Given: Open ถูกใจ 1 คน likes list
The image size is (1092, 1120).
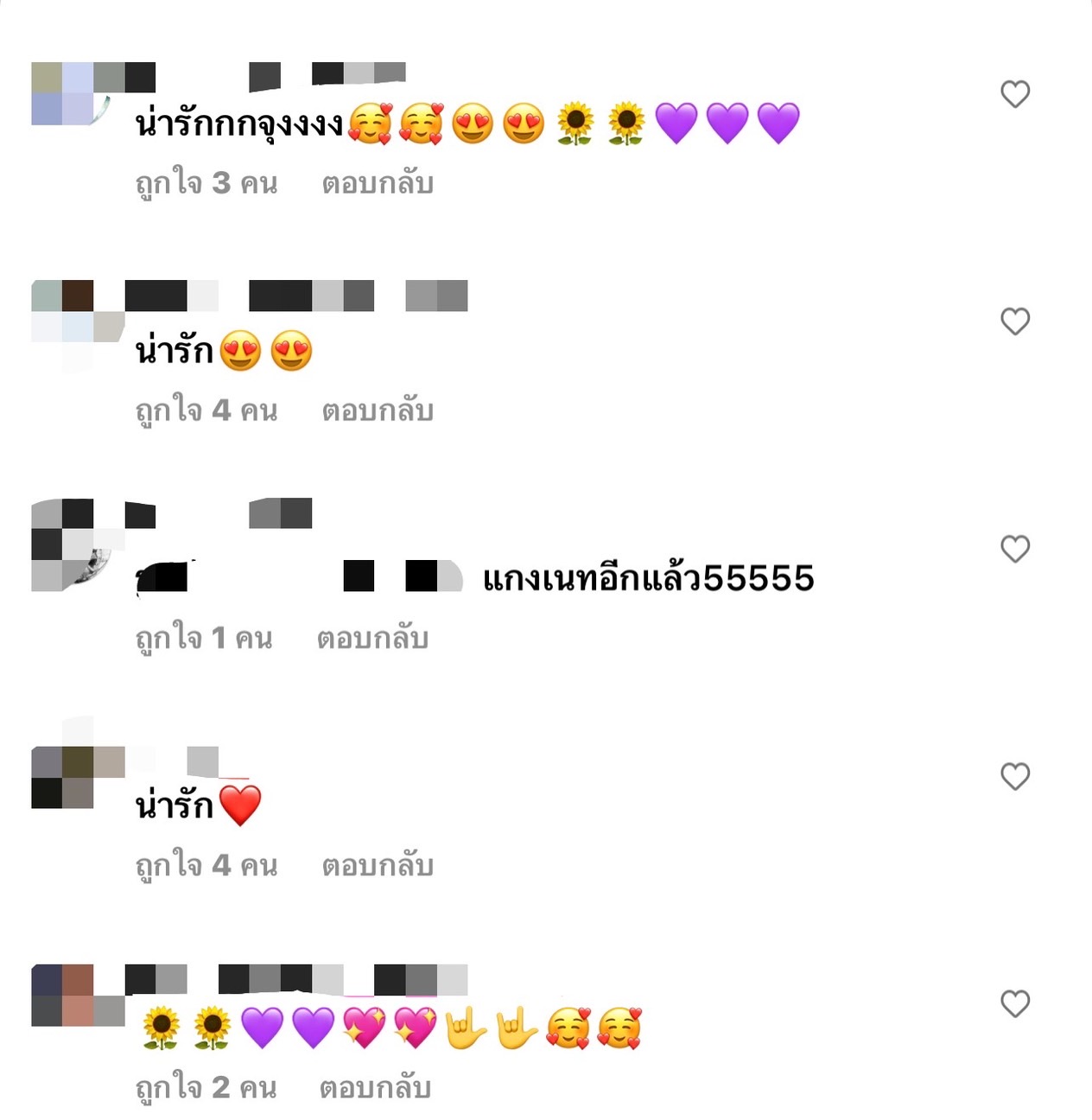Looking at the screenshot, I should (204, 638).
